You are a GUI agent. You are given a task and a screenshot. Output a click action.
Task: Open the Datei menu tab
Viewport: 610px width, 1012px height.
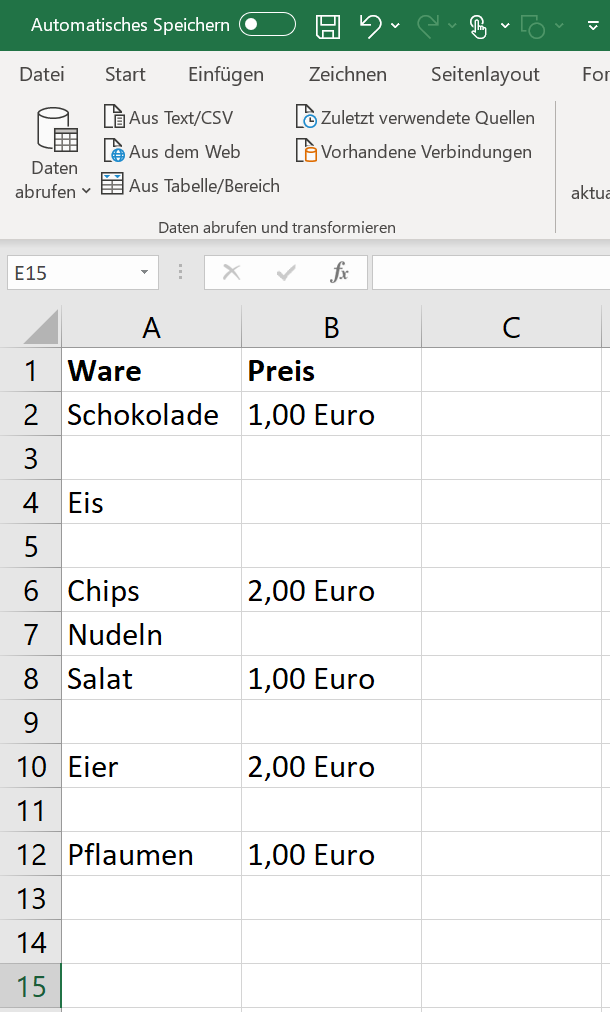[42, 74]
